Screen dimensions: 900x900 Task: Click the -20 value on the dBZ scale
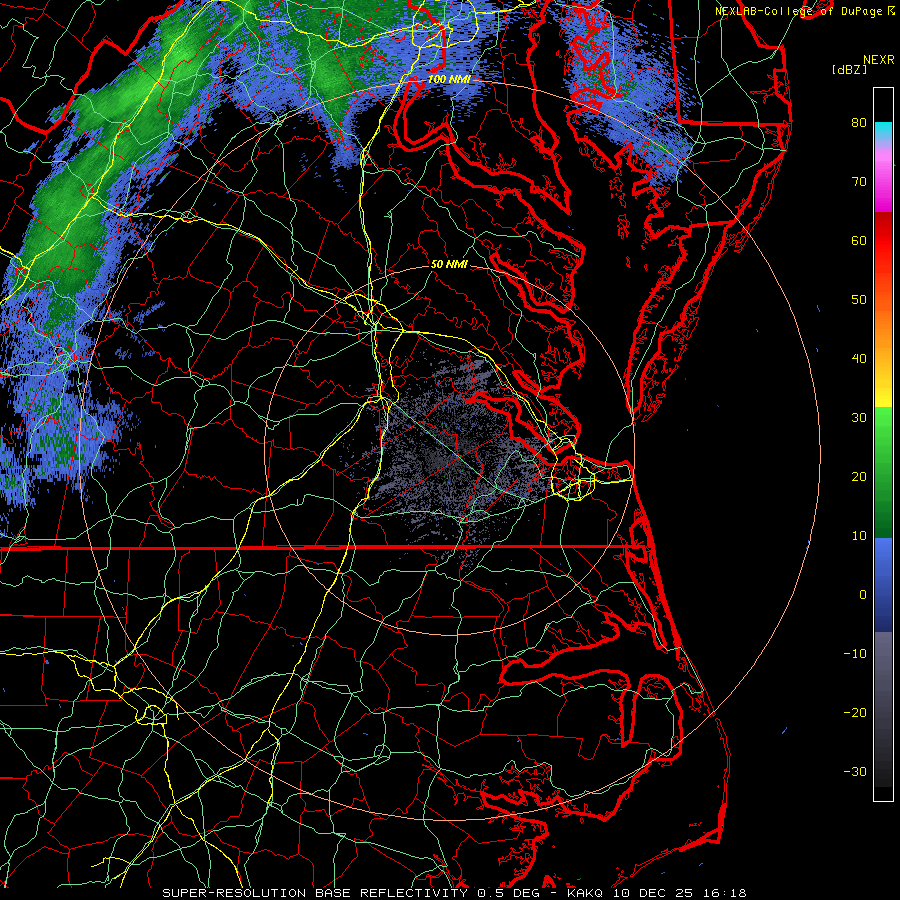click(855, 713)
